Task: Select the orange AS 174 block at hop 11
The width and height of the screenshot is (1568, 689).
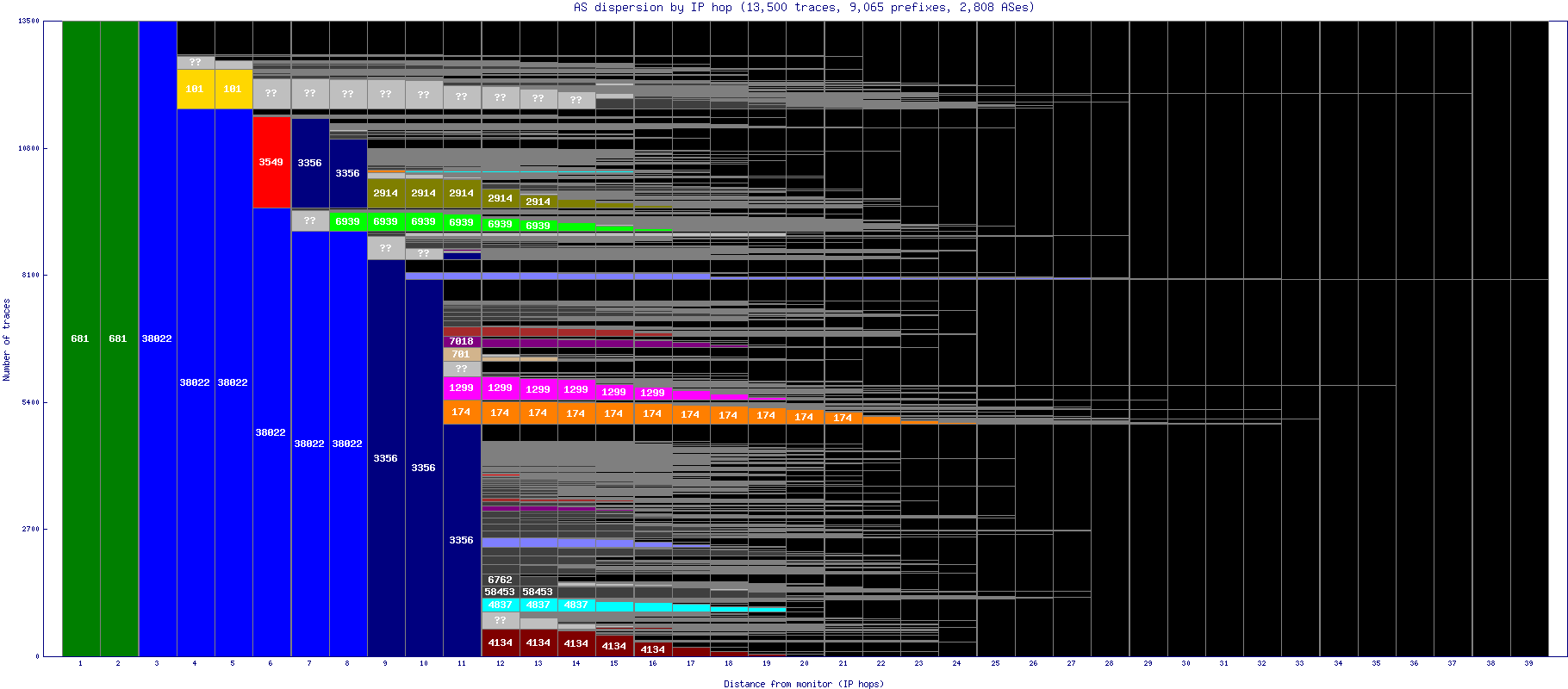Action: click(x=462, y=412)
